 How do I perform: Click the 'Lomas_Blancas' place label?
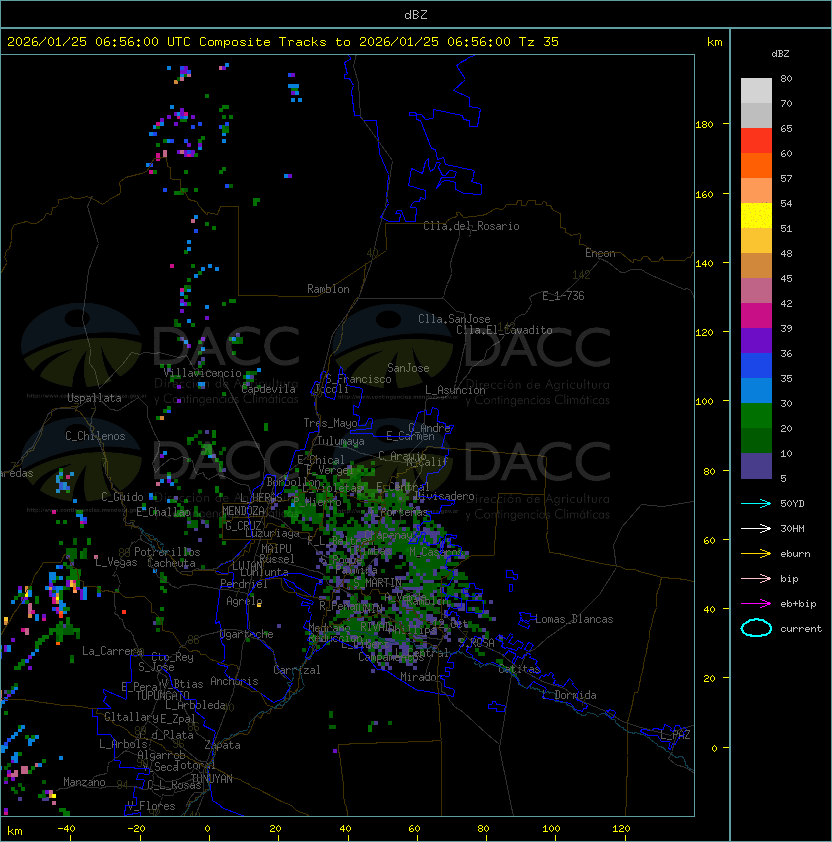click(x=574, y=619)
